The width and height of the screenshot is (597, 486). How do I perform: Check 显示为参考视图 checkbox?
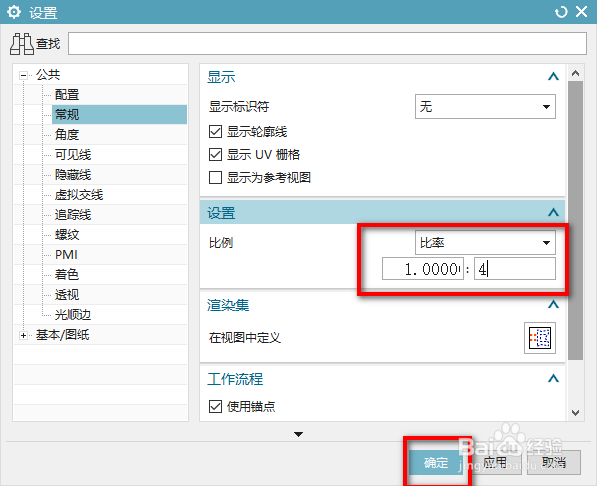point(215,177)
